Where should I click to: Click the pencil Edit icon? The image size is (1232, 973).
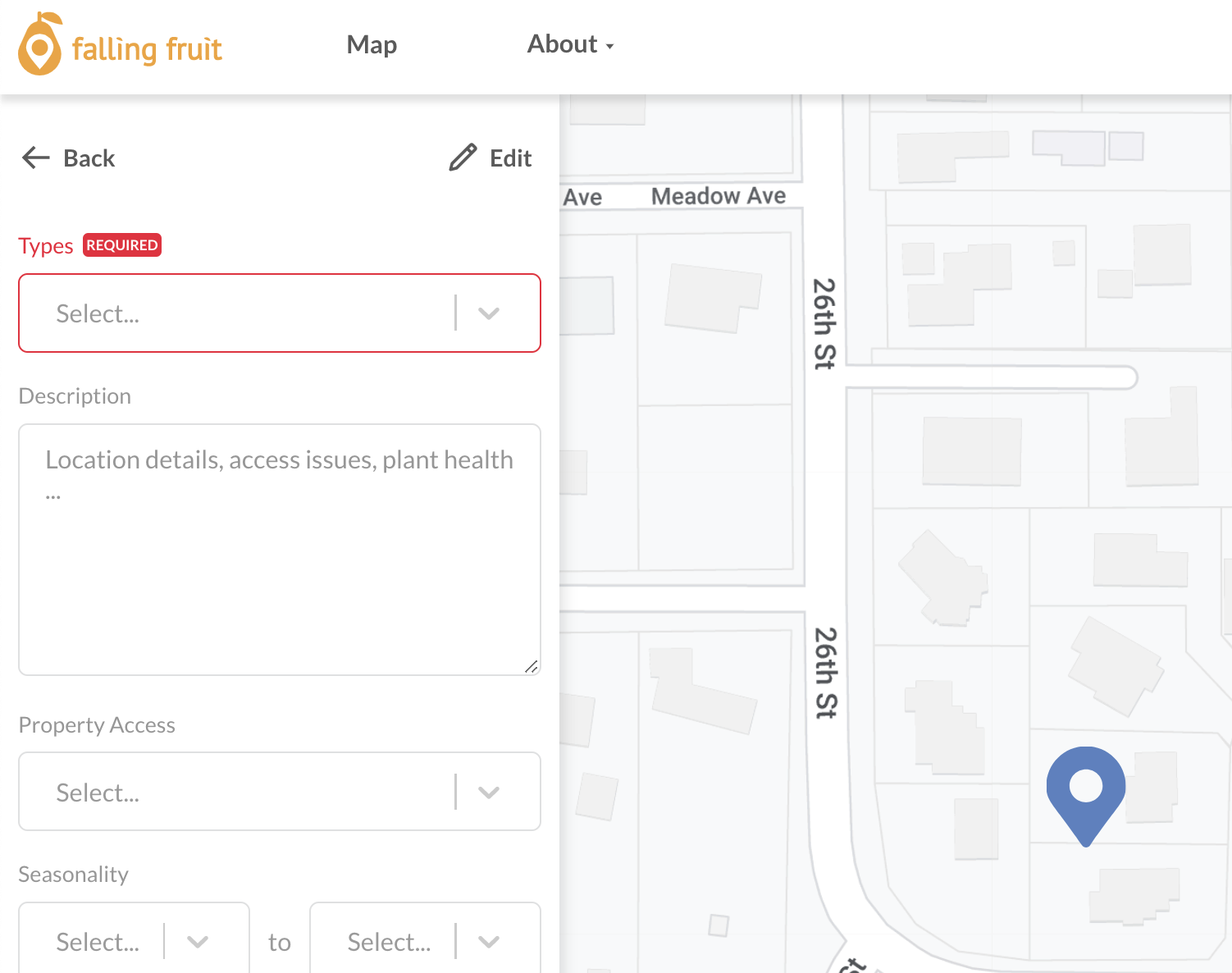click(463, 158)
